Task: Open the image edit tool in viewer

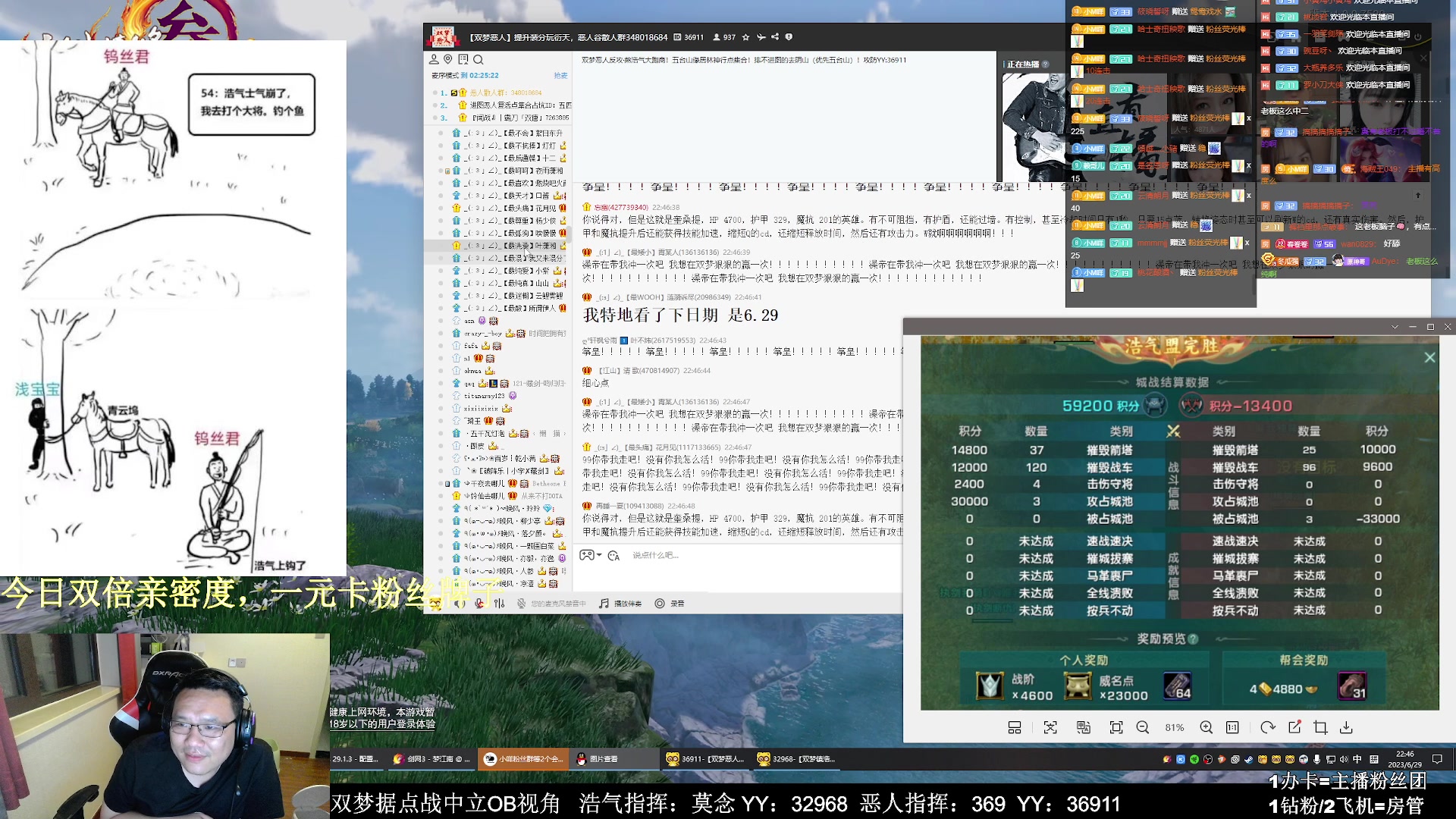Action: (1294, 727)
